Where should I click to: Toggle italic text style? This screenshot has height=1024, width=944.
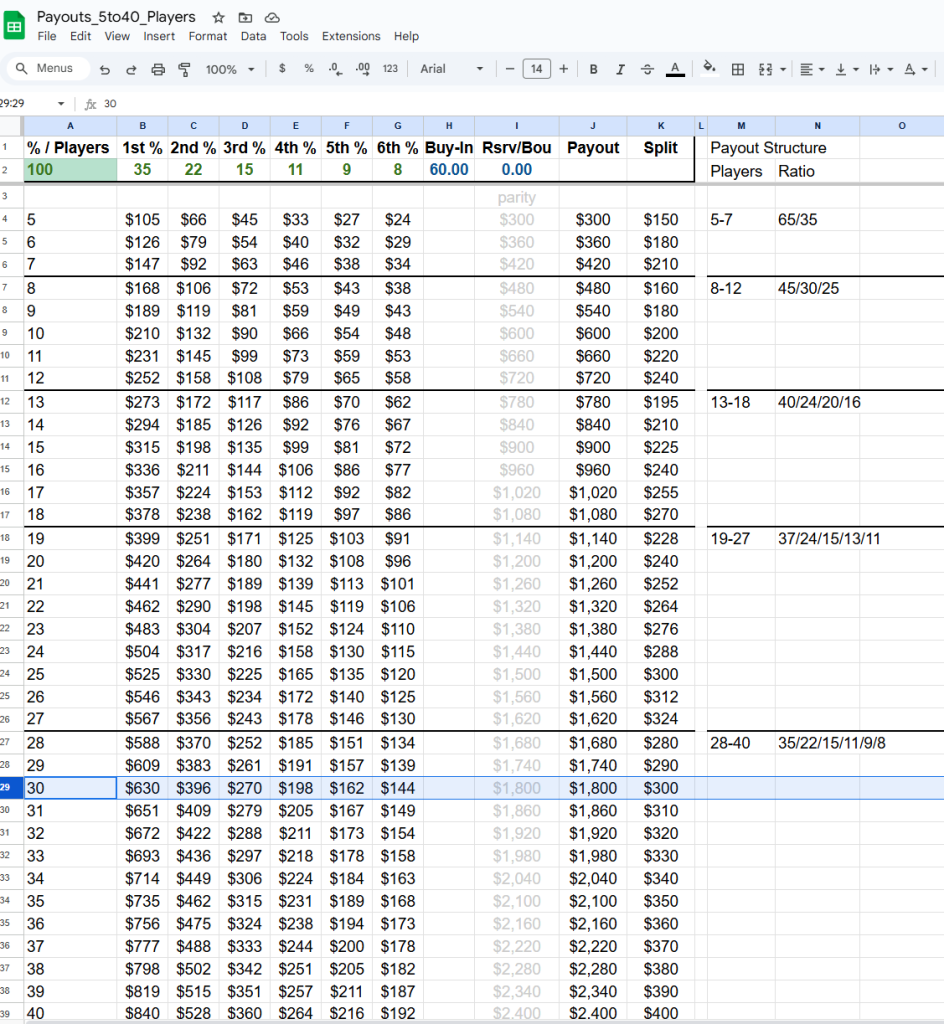(620, 69)
